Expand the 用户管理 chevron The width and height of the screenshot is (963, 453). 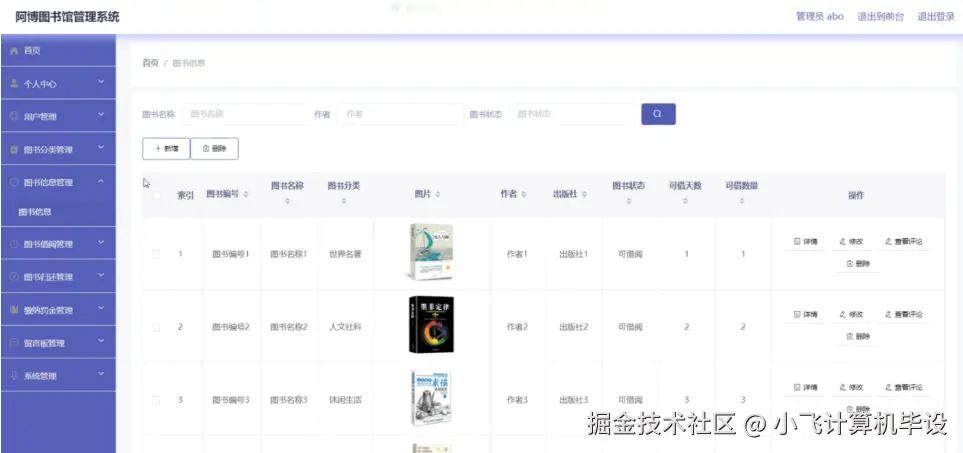[x=101, y=115]
